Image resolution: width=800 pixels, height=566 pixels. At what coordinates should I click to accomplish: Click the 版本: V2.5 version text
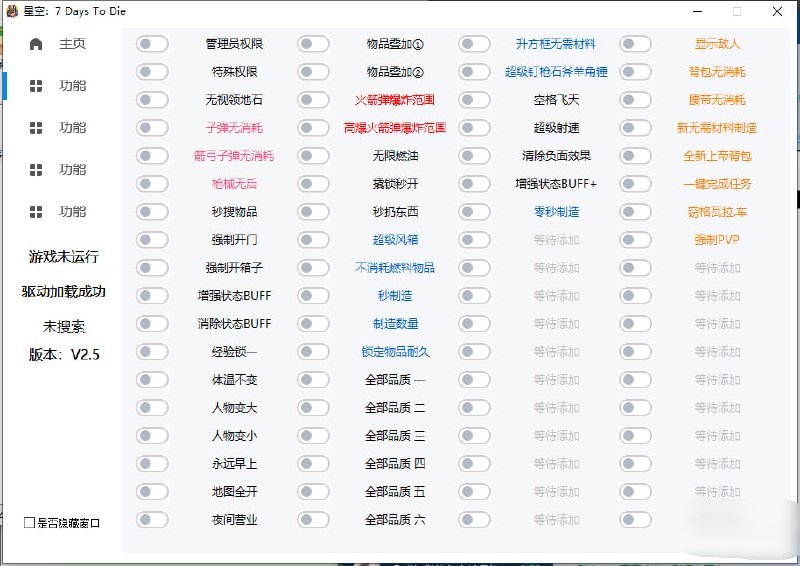[64, 354]
